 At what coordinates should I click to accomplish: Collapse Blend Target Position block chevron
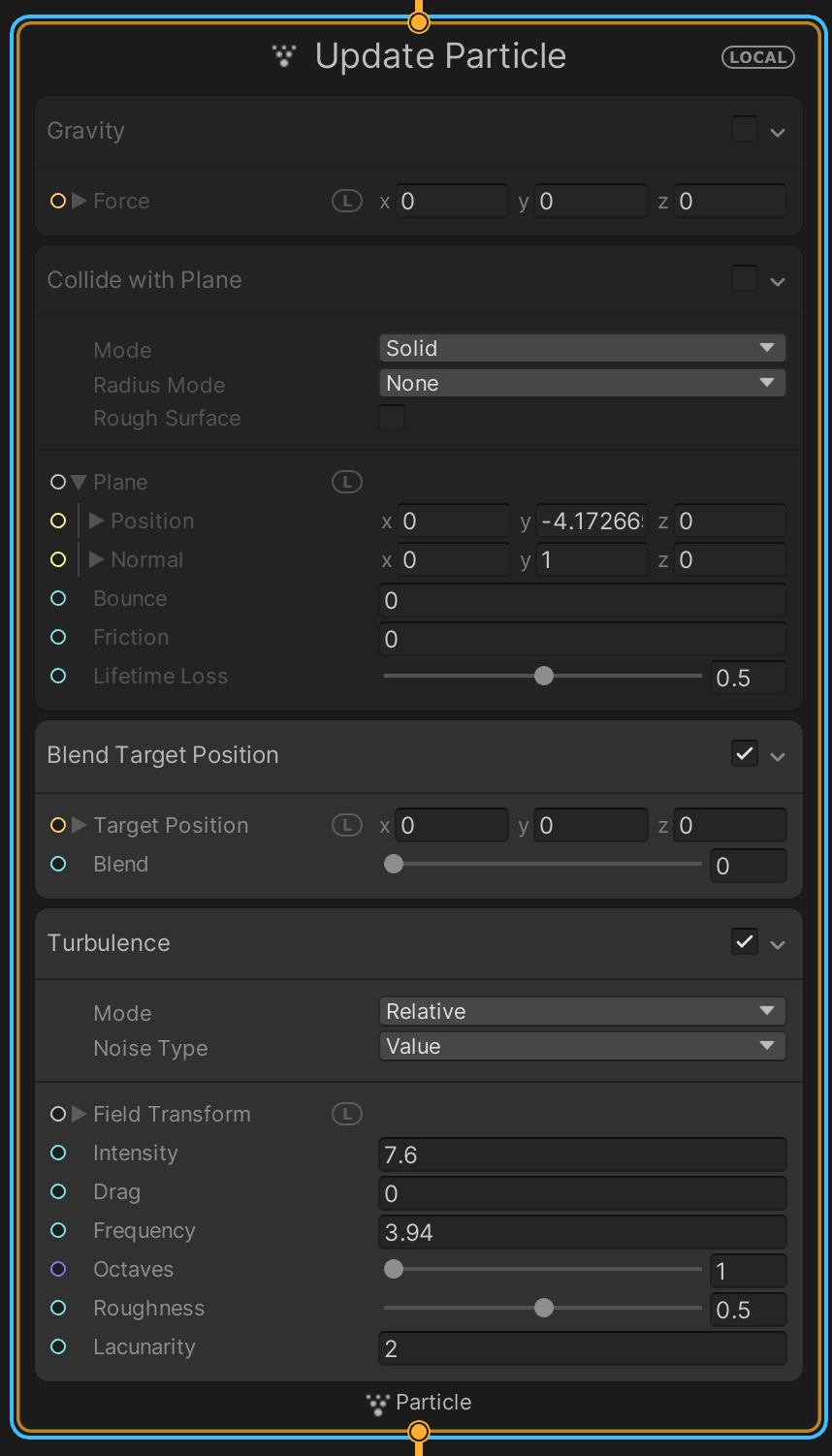(x=778, y=756)
